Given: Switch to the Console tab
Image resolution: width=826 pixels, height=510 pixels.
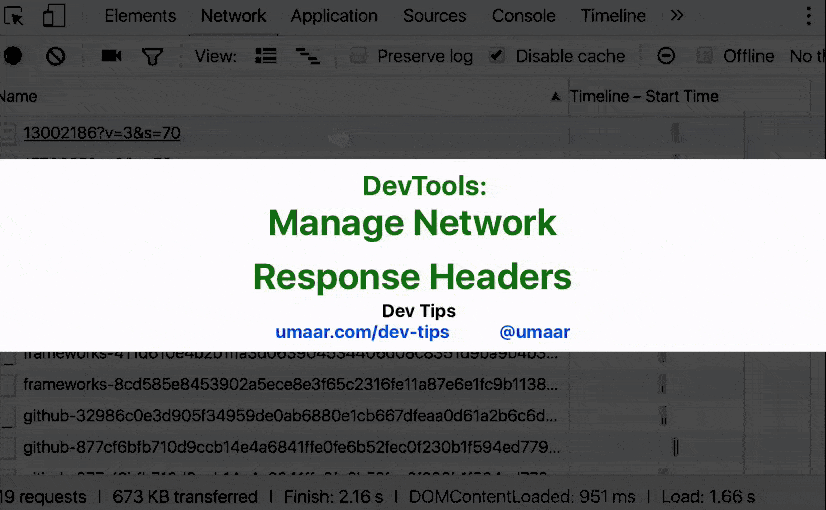Looking at the screenshot, I should (x=524, y=16).
